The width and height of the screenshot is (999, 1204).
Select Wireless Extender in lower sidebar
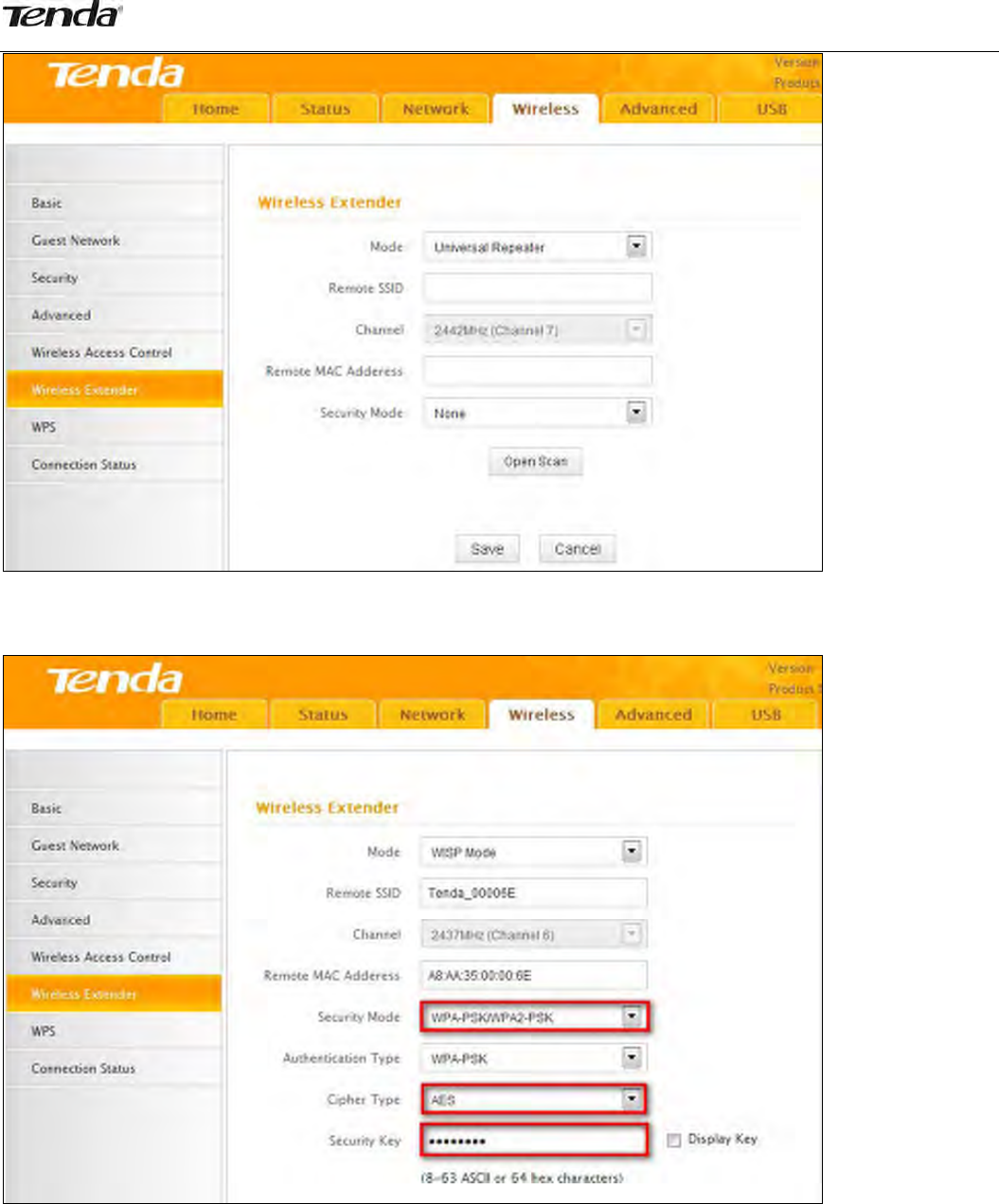click(x=114, y=994)
